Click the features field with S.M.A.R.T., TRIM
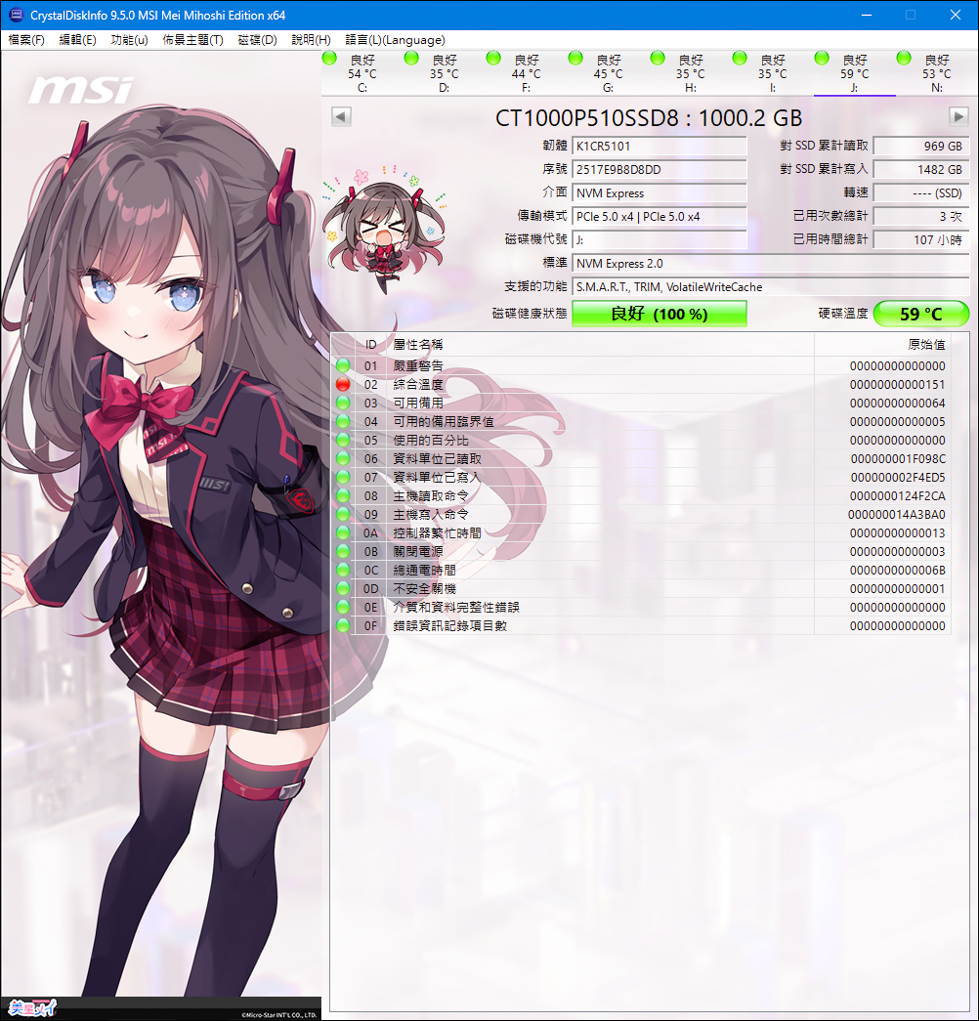The height and width of the screenshot is (1021, 979). click(x=771, y=287)
